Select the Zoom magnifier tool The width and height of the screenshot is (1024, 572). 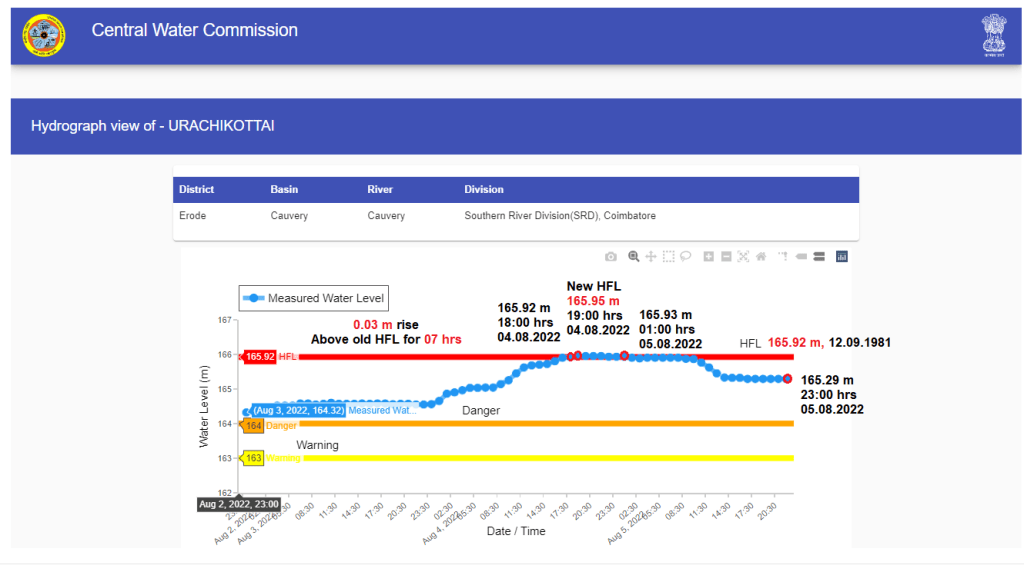[633, 257]
